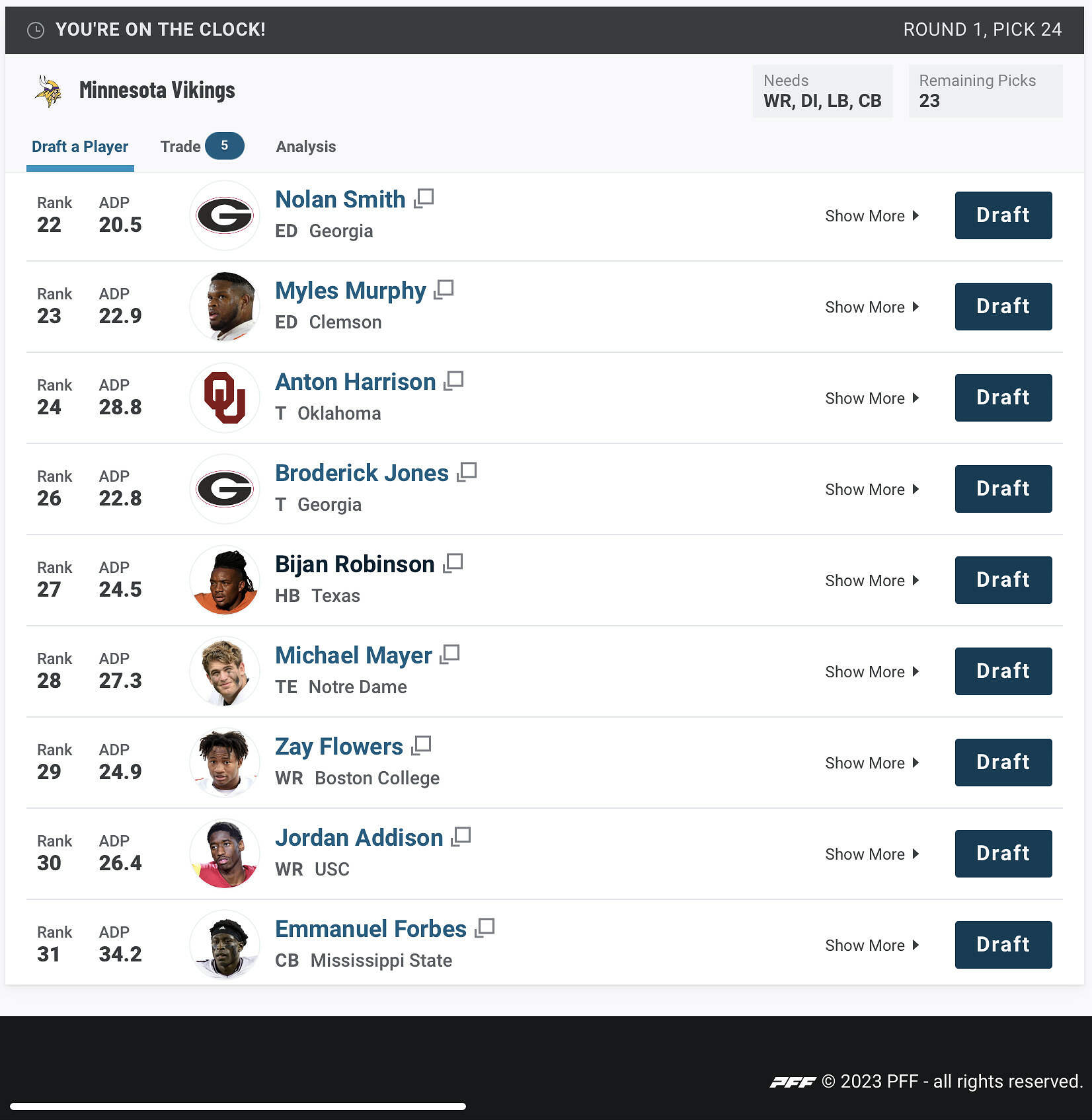
Task: Open external icon next to Anton Harrison
Action: (453, 381)
